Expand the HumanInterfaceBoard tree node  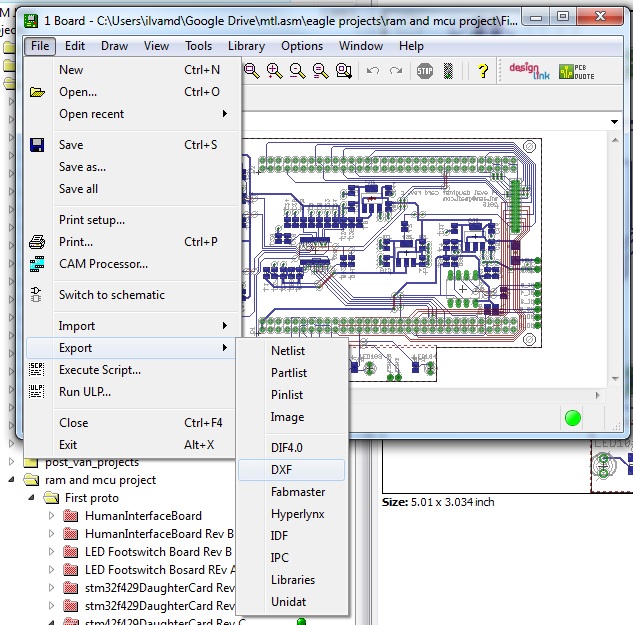click(x=52, y=516)
